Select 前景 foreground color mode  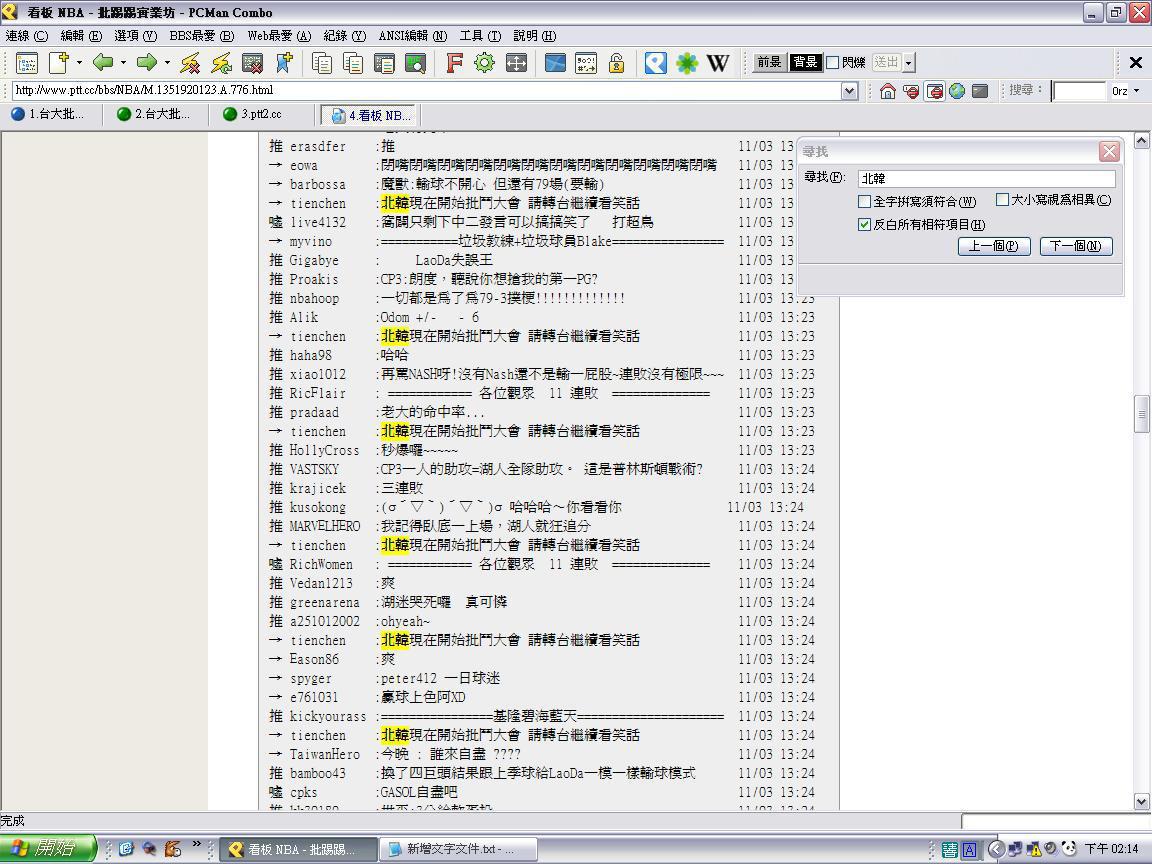(769, 62)
